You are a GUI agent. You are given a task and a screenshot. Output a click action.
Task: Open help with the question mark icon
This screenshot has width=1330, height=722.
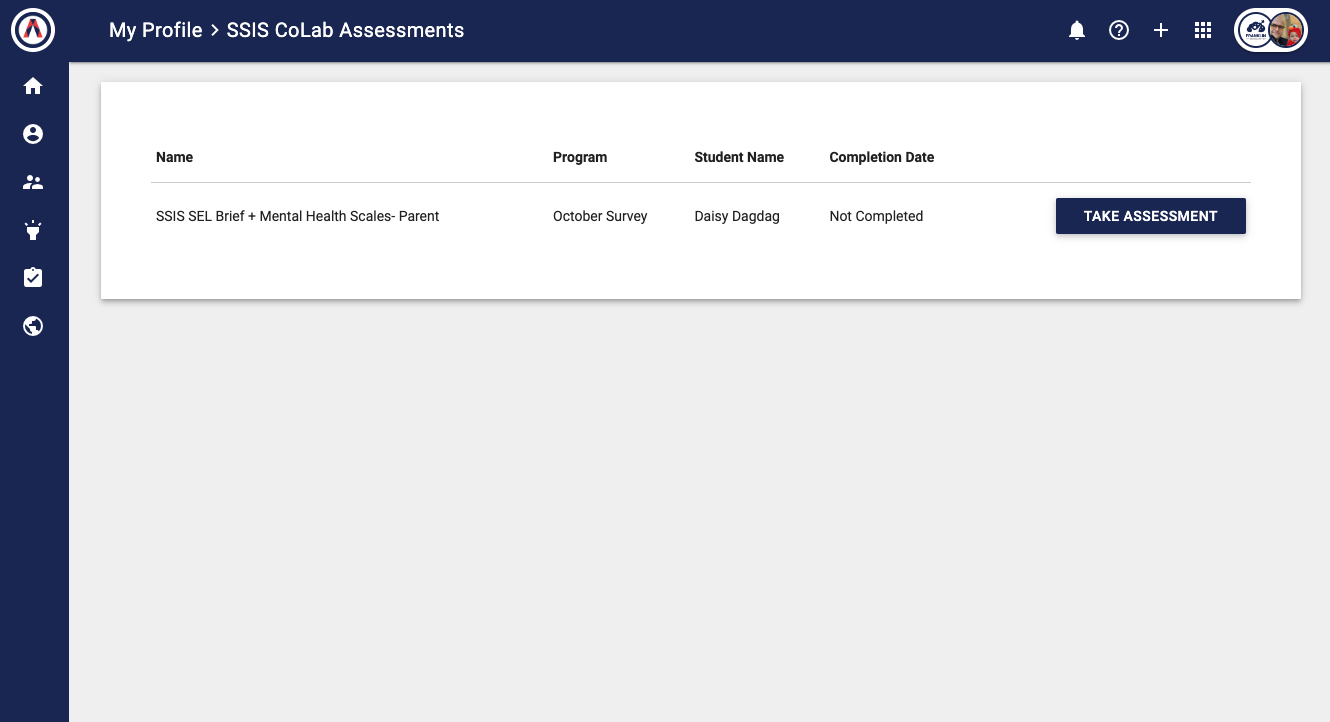1119,31
